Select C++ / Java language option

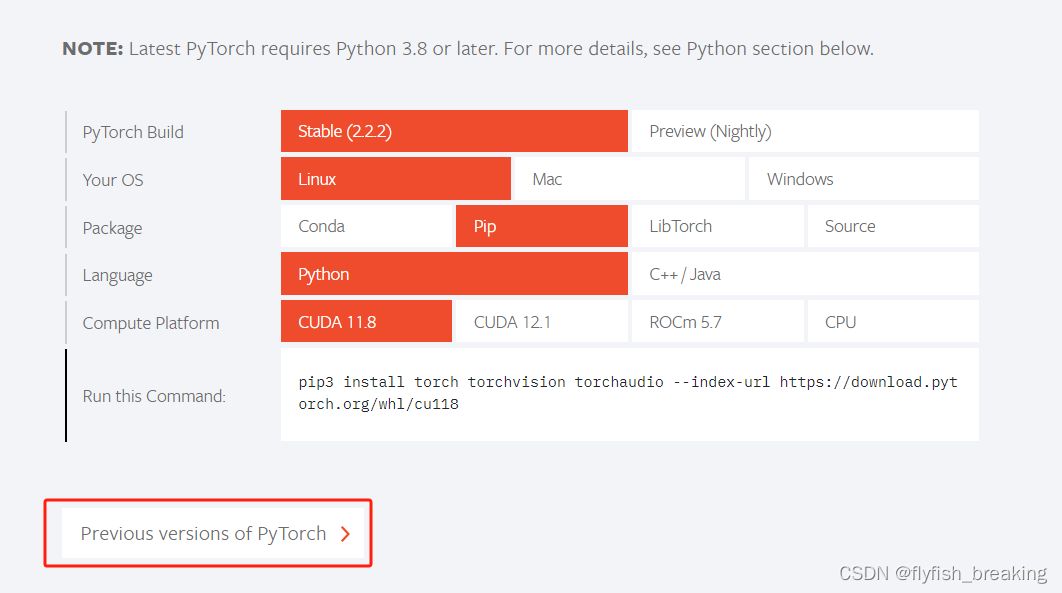click(804, 274)
